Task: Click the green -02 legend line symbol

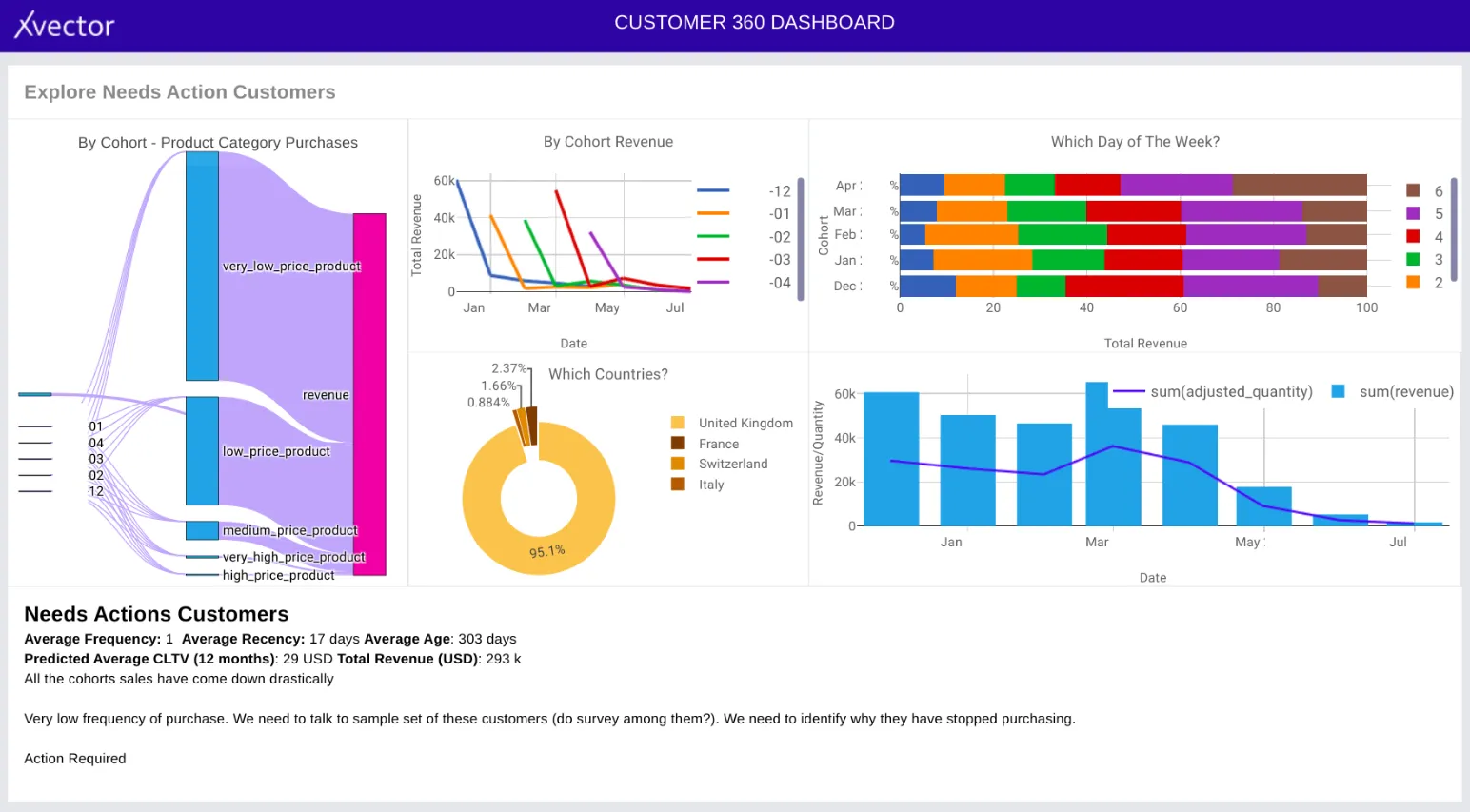Action: (x=713, y=236)
